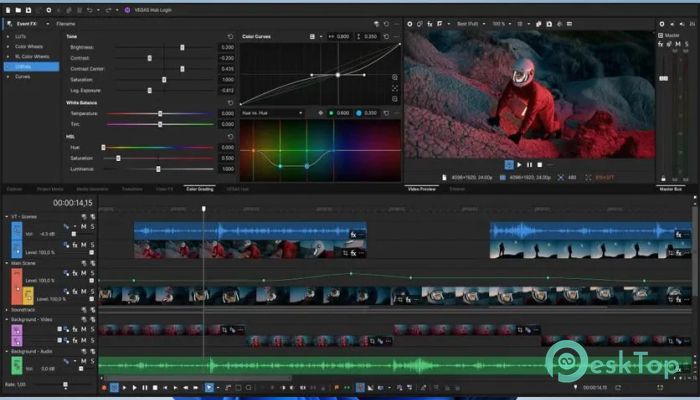Viewport: 700px width, 400px height.
Task: Click the Contrast value field
Action: [x=227, y=58]
